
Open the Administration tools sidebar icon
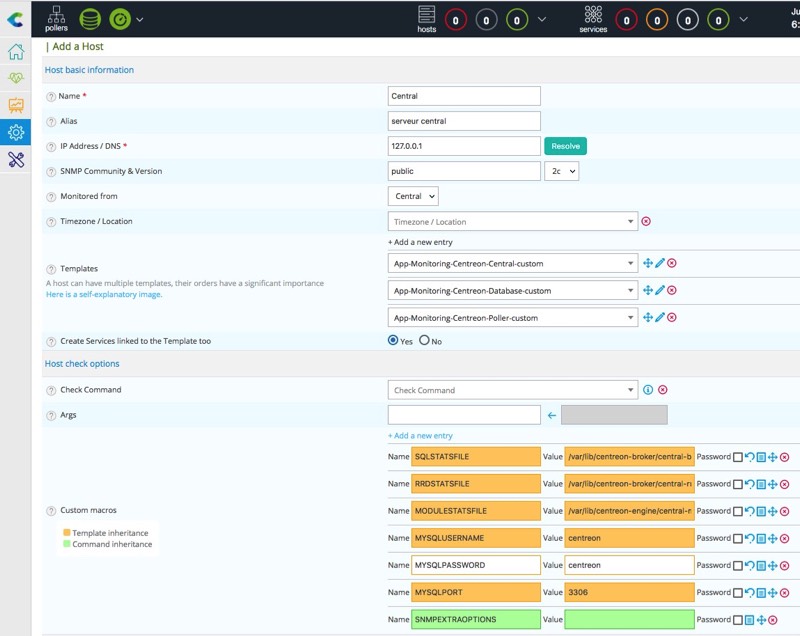click(16, 158)
